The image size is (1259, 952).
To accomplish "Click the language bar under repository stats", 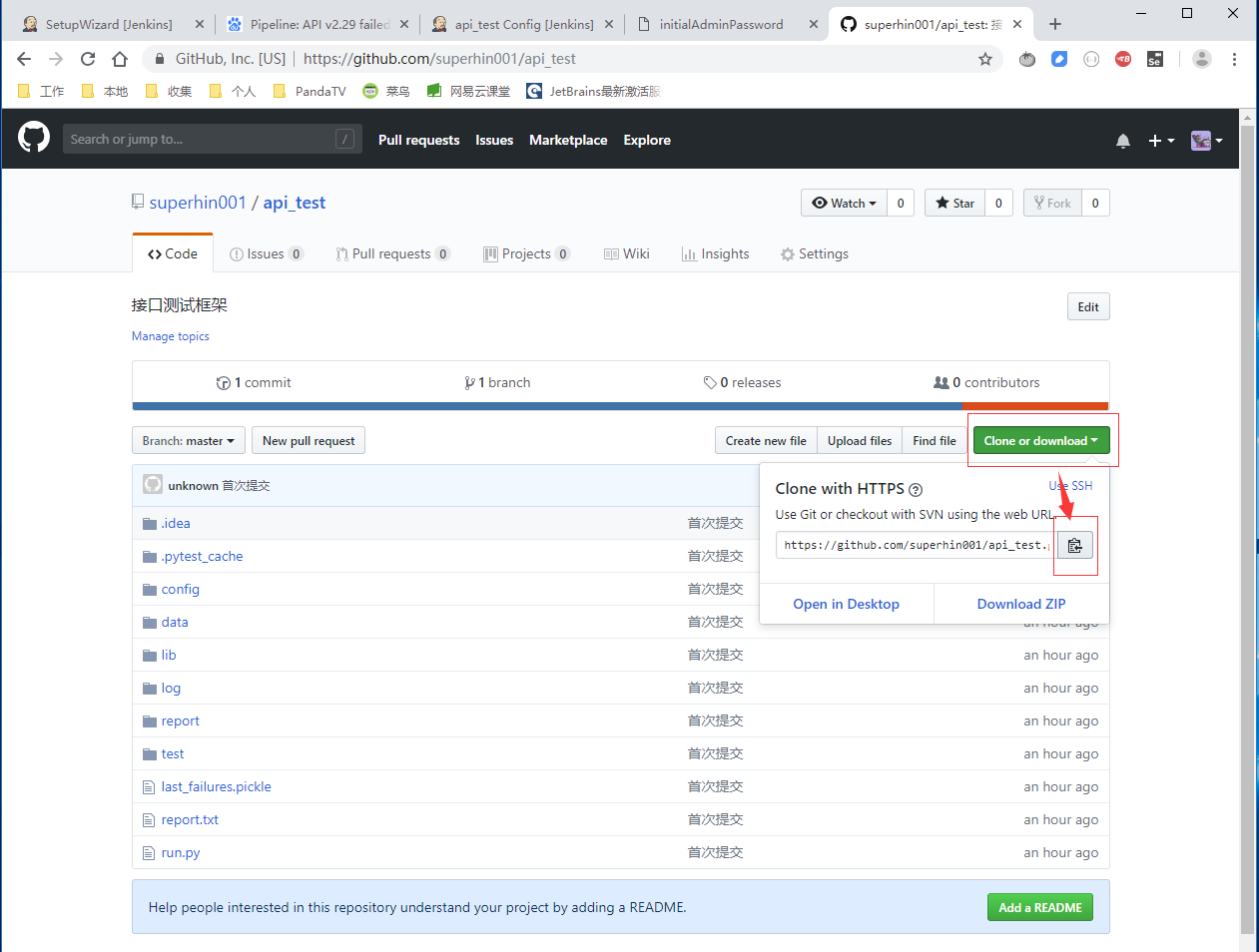I will click(x=620, y=406).
